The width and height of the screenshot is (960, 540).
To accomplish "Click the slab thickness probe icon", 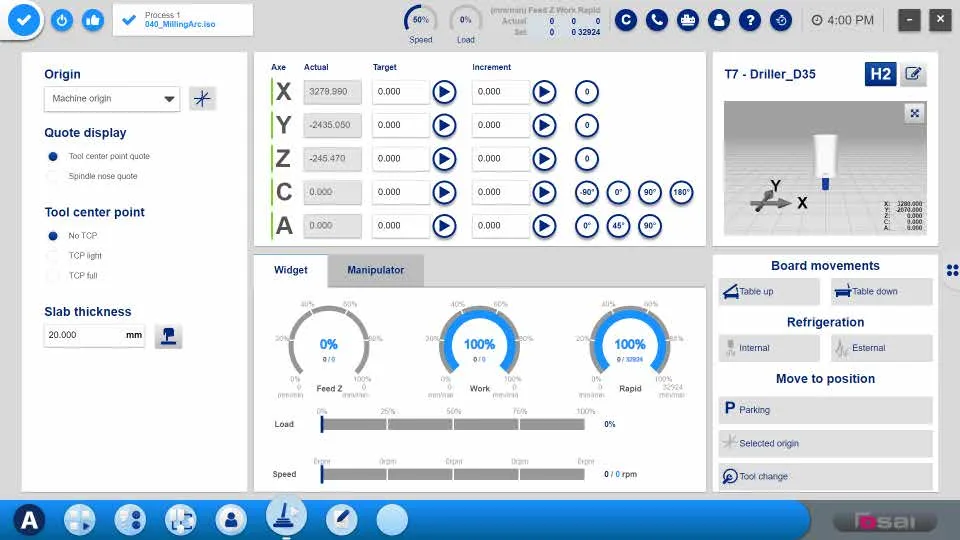I will pos(168,336).
